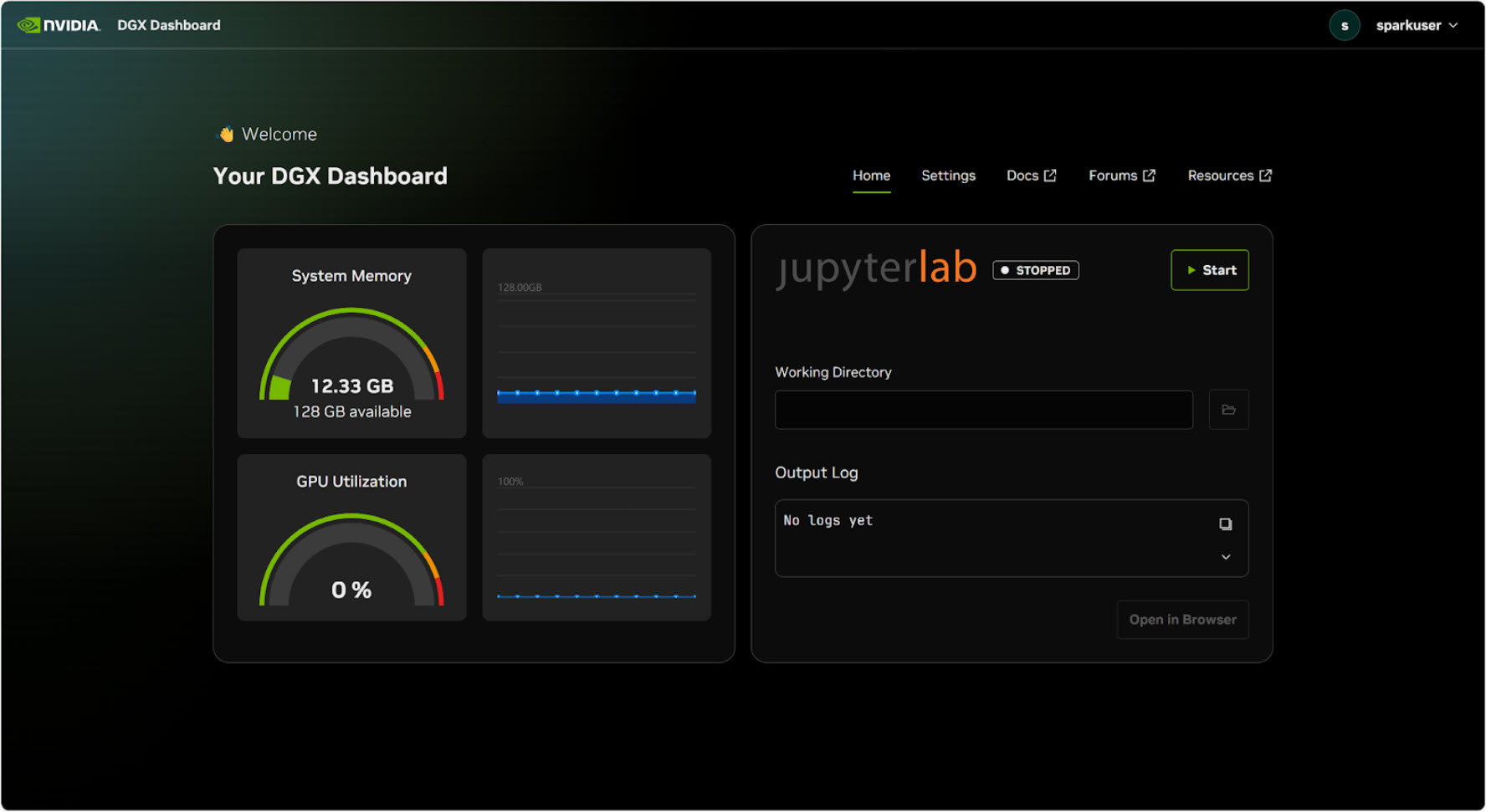1486x812 pixels.
Task: Start the JupyterLab service
Action: [1210, 270]
